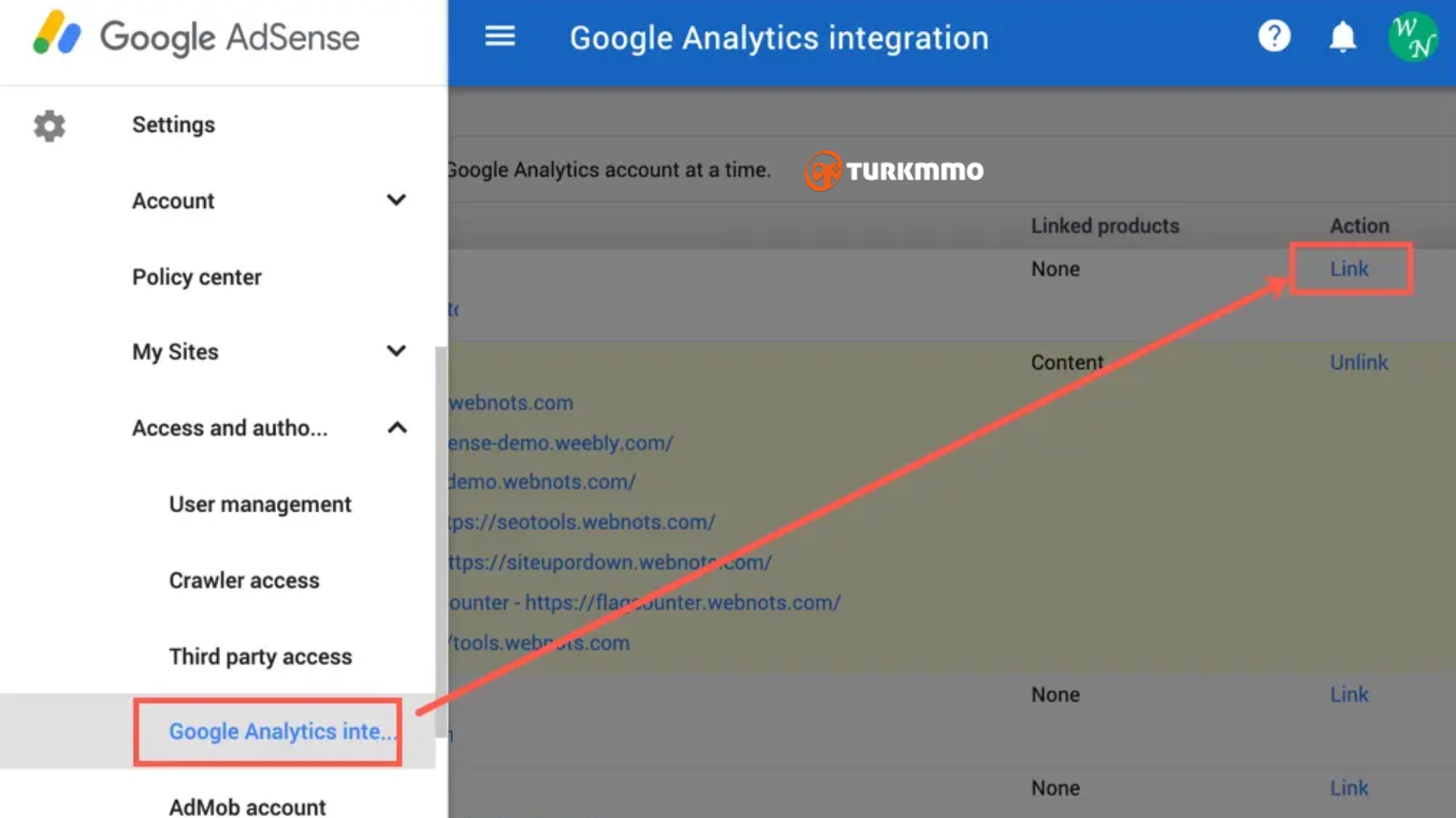Open the seotools.webnots.com link
1456x818 pixels.
click(582, 522)
